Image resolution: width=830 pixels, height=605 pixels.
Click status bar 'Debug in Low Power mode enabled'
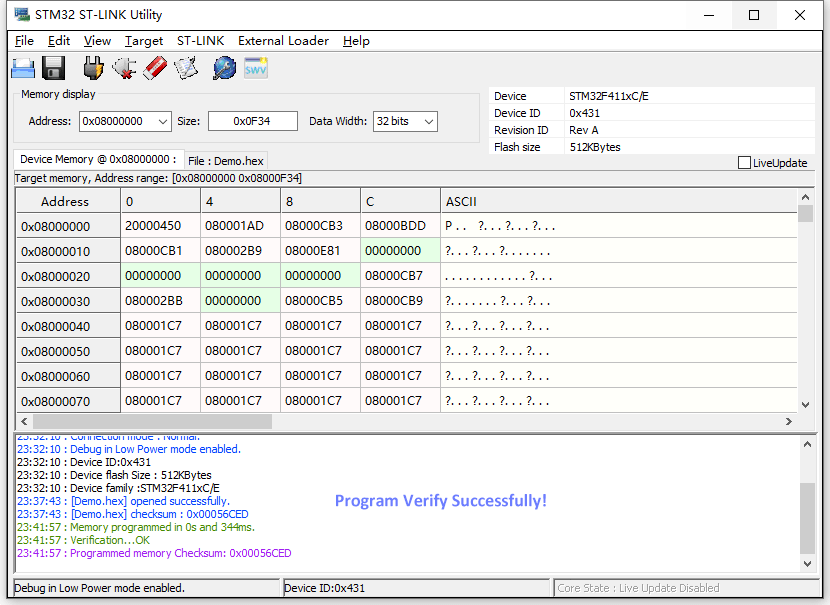click(147, 588)
